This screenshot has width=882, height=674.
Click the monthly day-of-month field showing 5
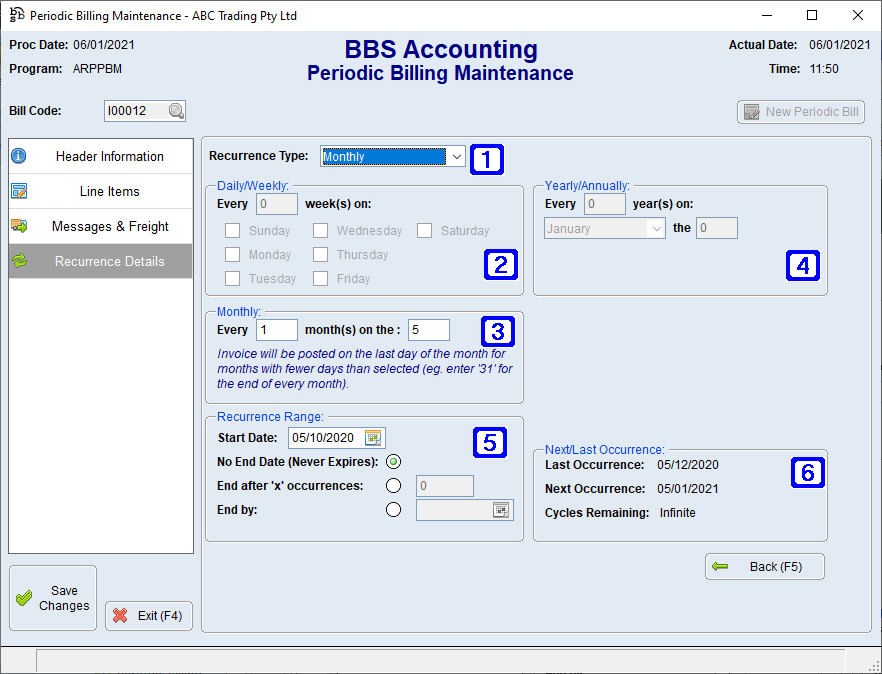427,329
